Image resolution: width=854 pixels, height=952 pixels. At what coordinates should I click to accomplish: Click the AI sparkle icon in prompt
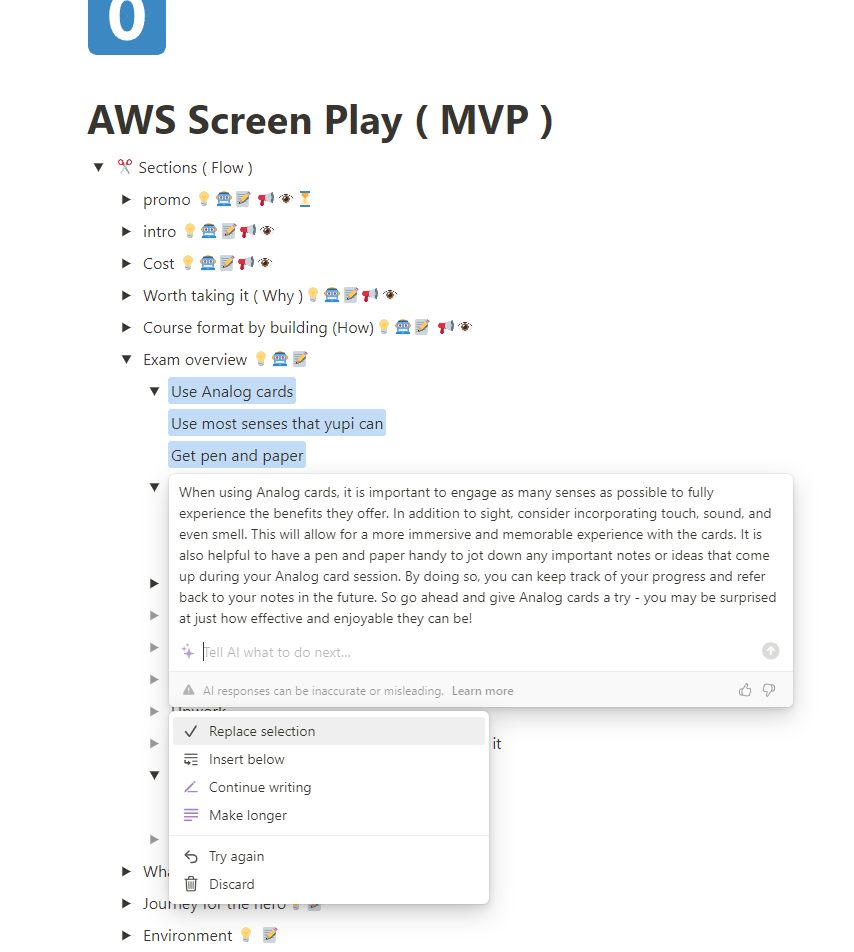click(188, 651)
